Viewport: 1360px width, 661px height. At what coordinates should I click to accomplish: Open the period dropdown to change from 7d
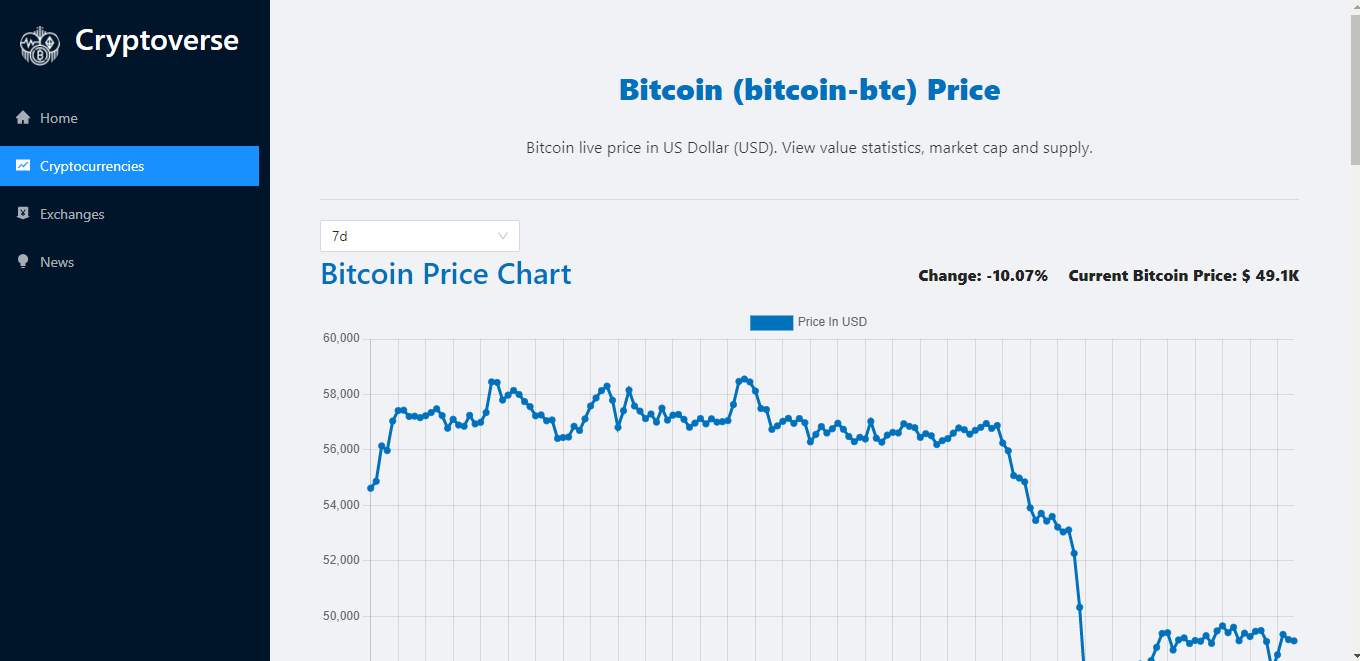[419, 235]
